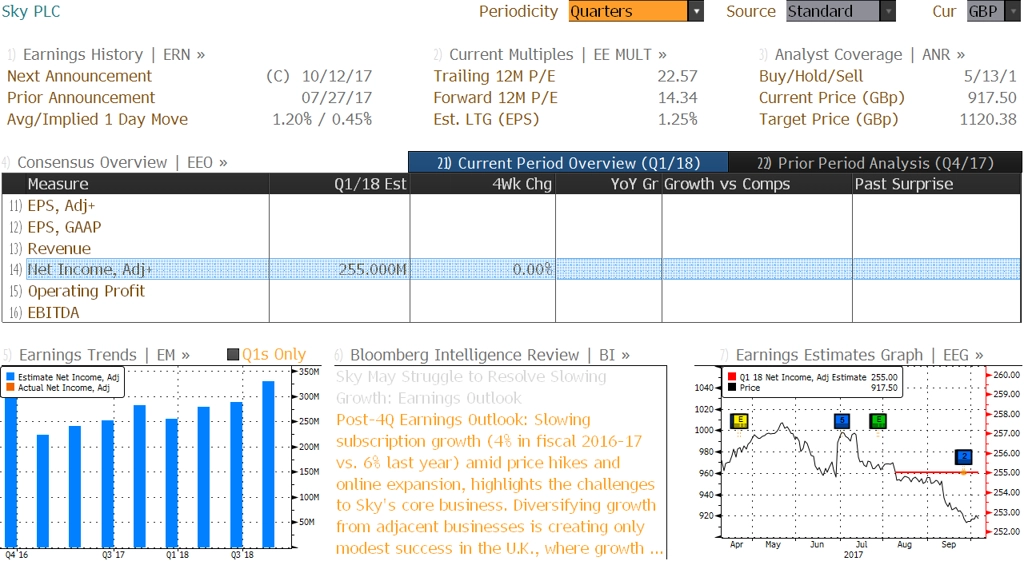1024x561 pixels.
Task: Toggle the Q1s Only checkbox
Action: [x=232, y=355]
